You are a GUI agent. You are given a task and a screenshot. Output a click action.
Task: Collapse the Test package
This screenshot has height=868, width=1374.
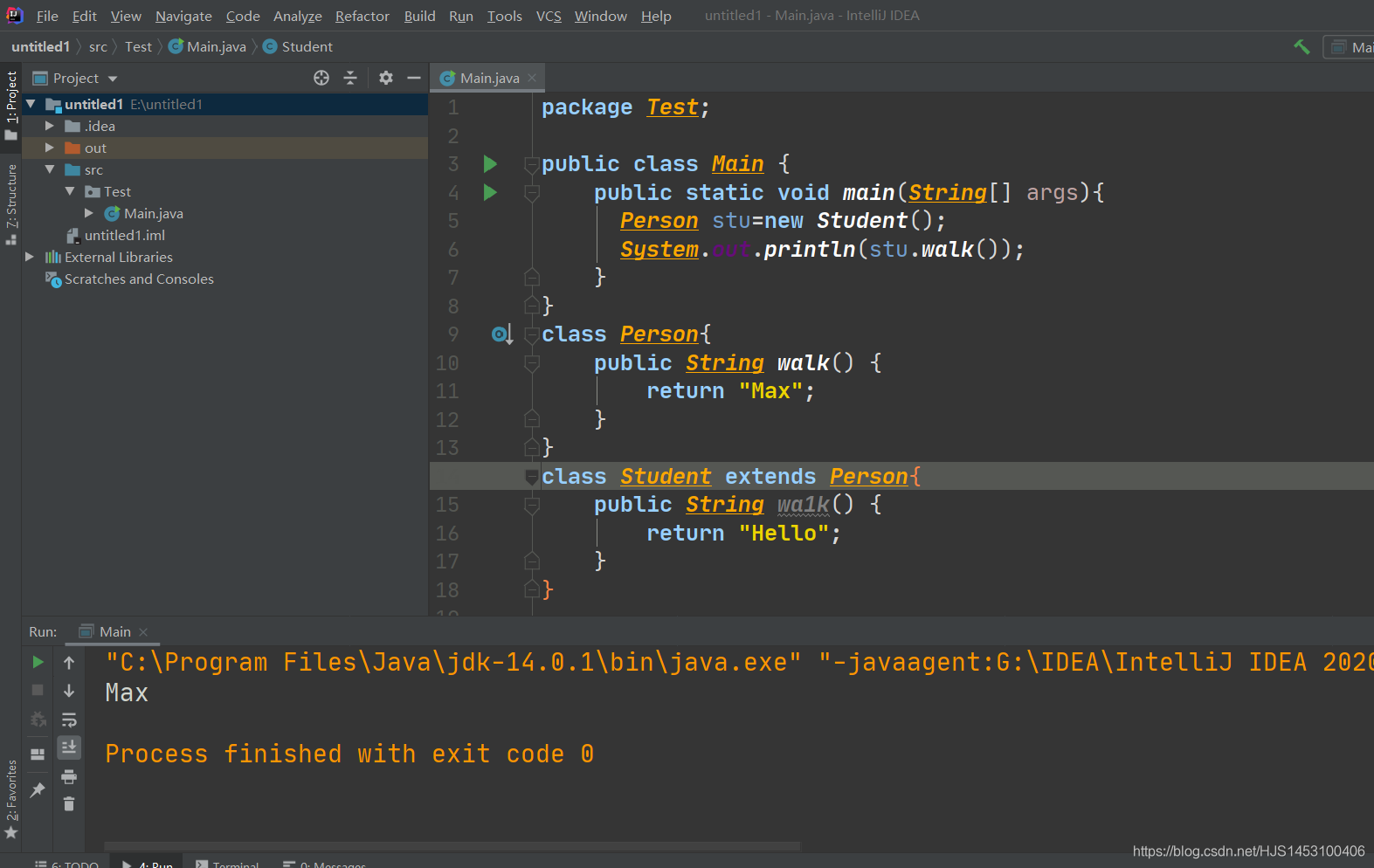click(x=70, y=191)
